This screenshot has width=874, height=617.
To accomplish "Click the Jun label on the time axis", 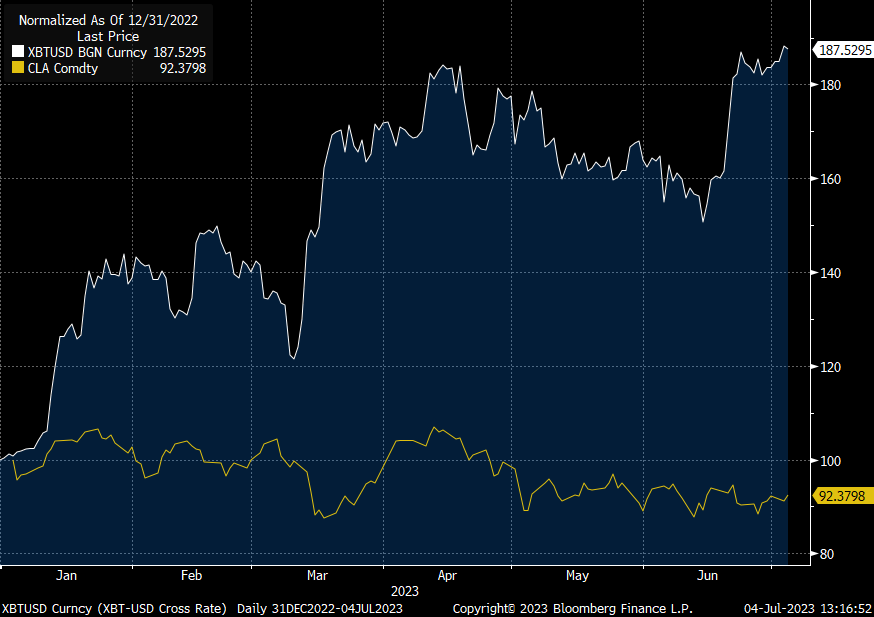I will (x=707, y=576).
